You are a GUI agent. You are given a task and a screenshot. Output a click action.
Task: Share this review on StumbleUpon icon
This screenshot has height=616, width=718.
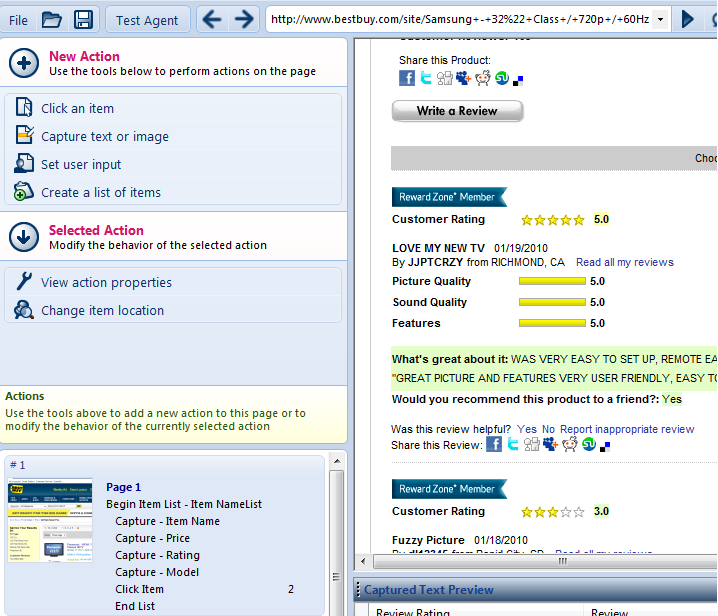click(x=589, y=444)
